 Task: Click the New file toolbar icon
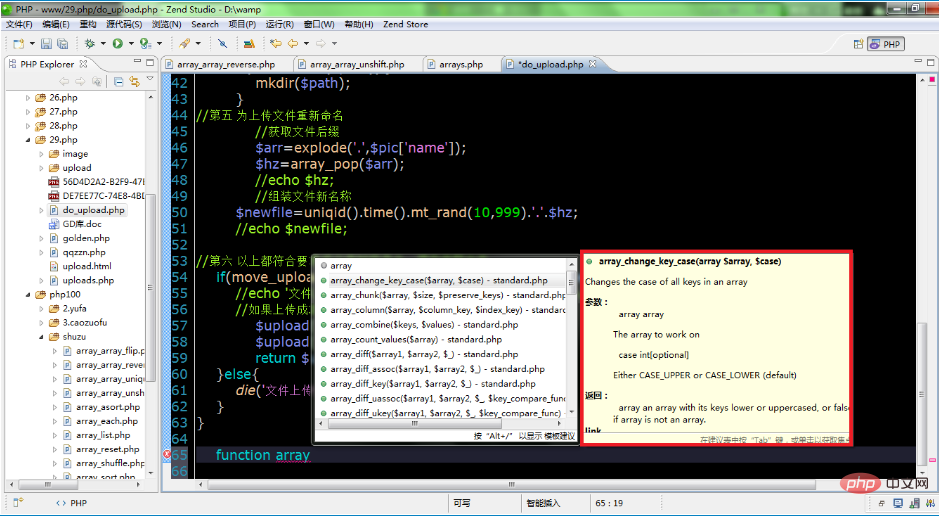pos(19,44)
